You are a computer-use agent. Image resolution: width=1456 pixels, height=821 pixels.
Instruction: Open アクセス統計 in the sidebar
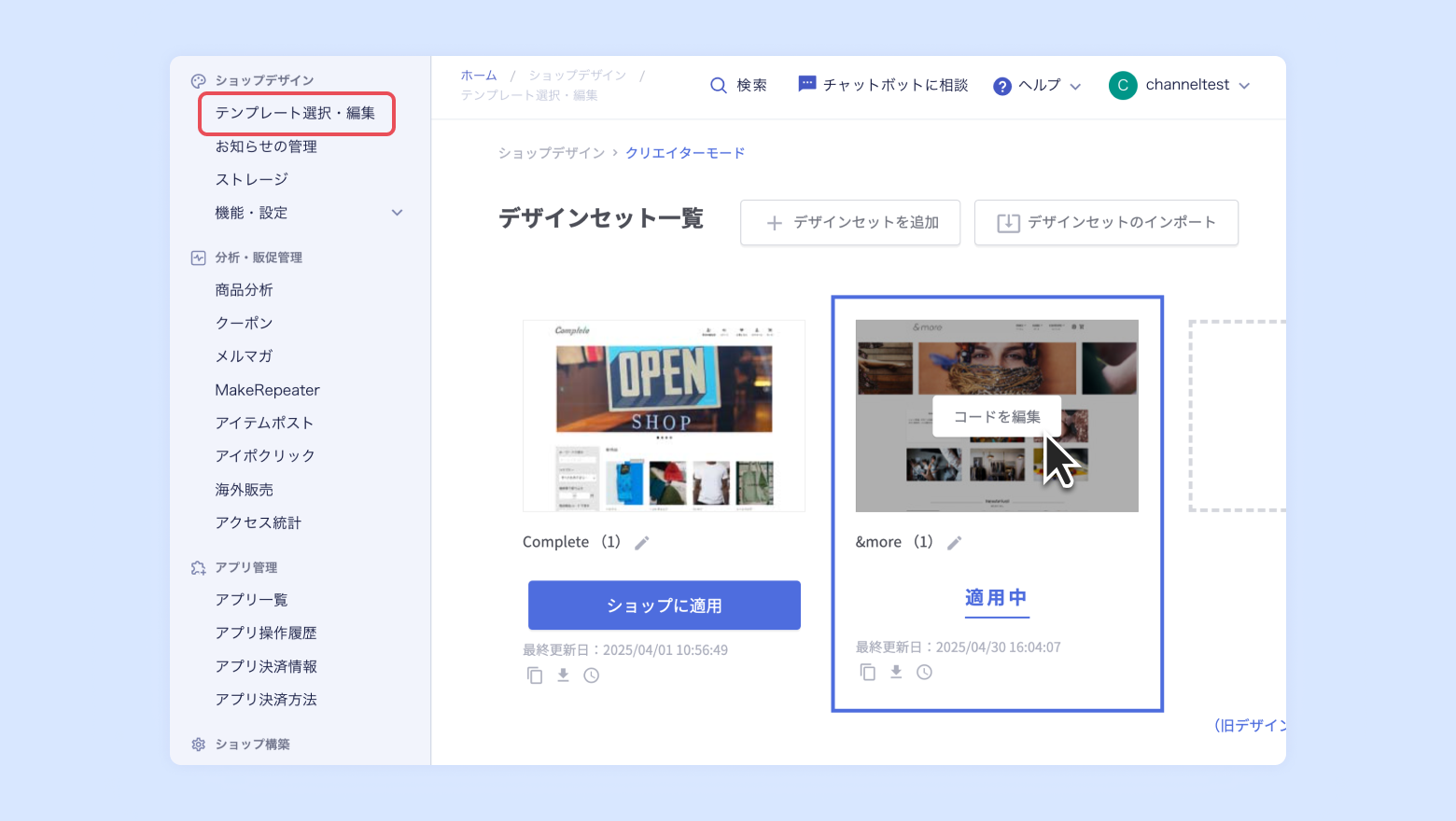(x=258, y=522)
